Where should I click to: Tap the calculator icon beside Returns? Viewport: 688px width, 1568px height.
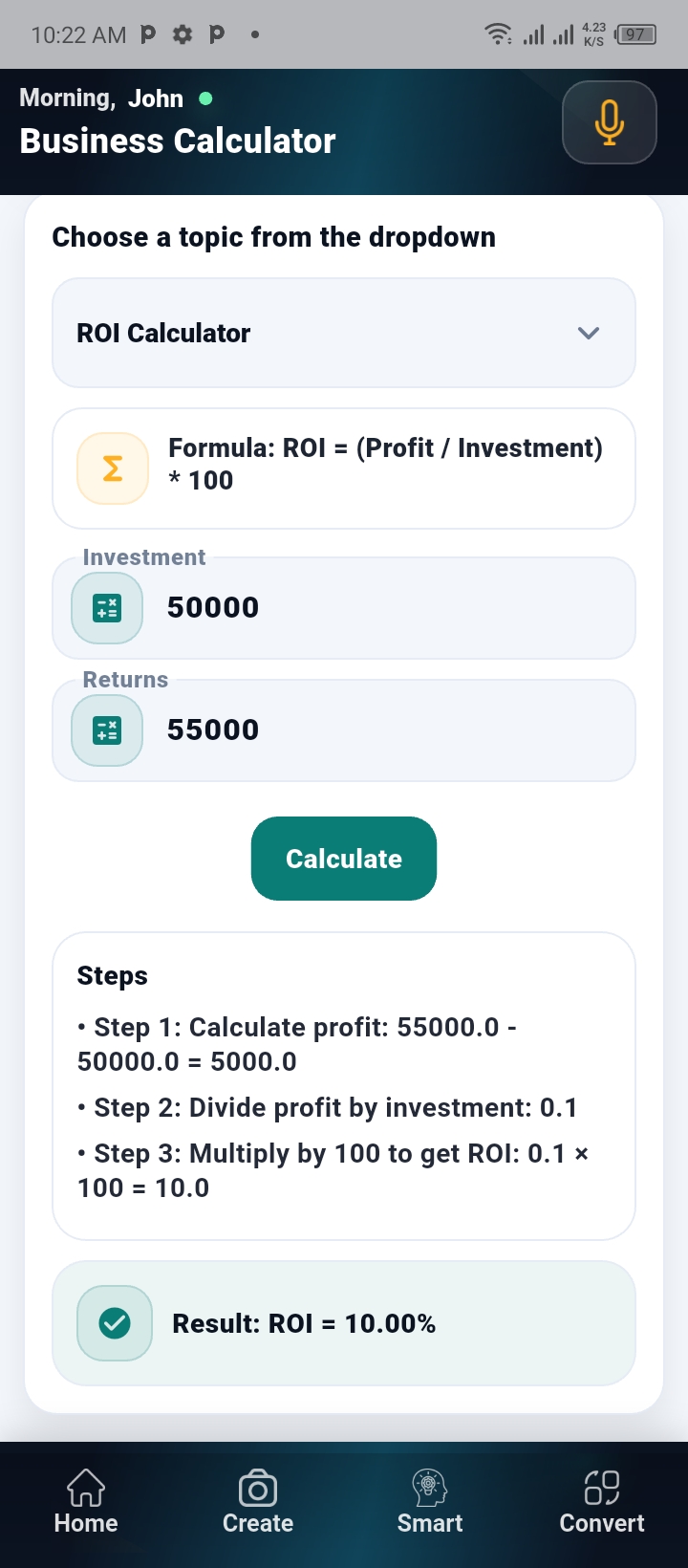coord(107,730)
